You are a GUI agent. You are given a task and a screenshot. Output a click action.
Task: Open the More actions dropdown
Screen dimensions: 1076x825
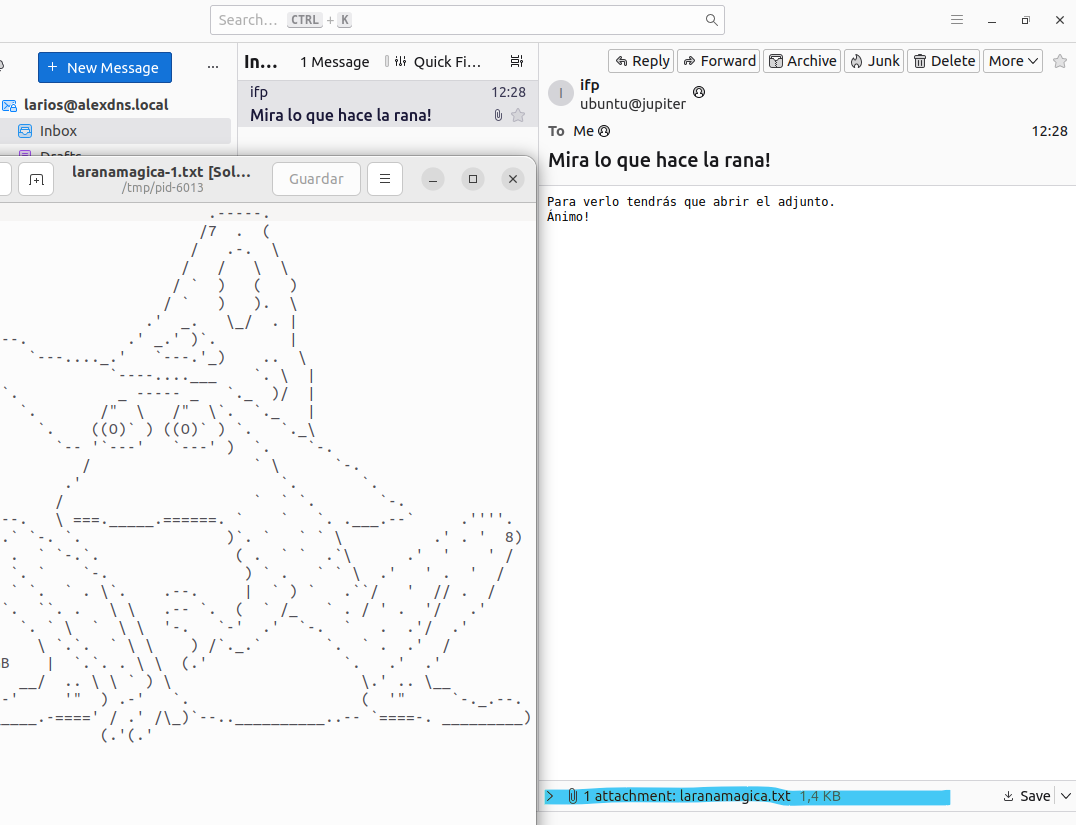click(x=1012, y=61)
